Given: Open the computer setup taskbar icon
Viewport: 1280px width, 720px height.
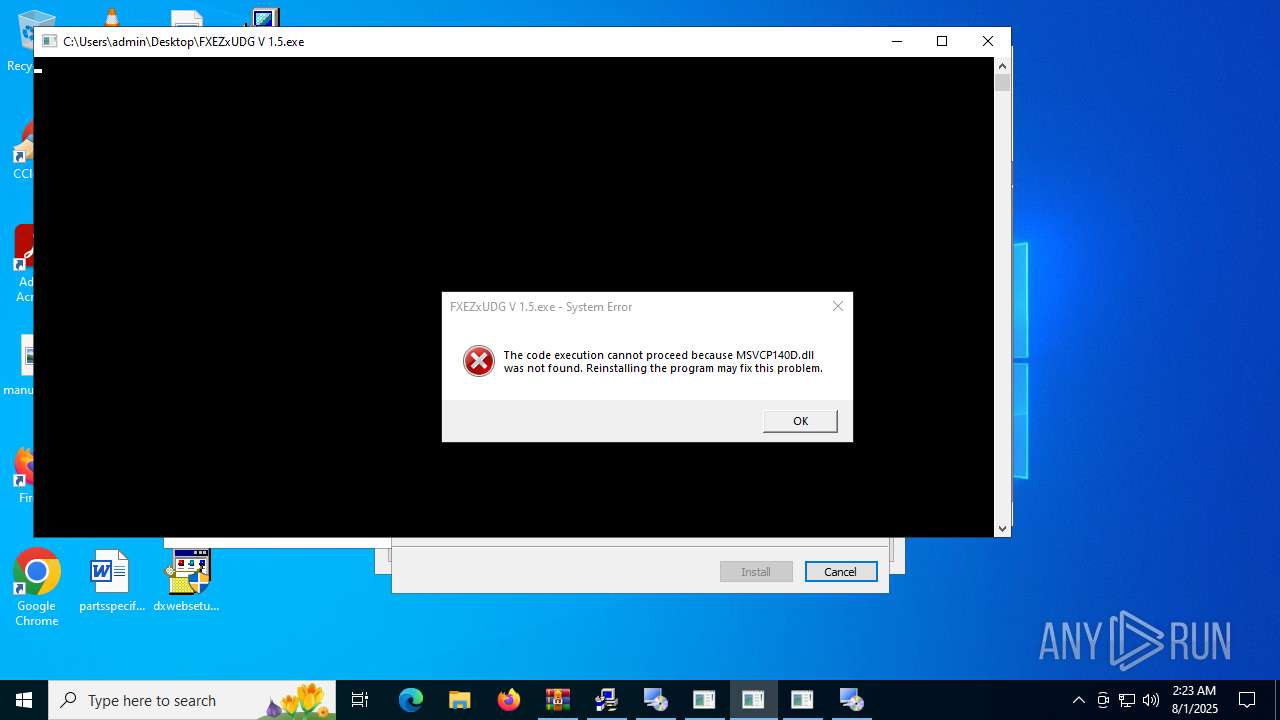Looking at the screenshot, I should pyautogui.click(x=607, y=700).
